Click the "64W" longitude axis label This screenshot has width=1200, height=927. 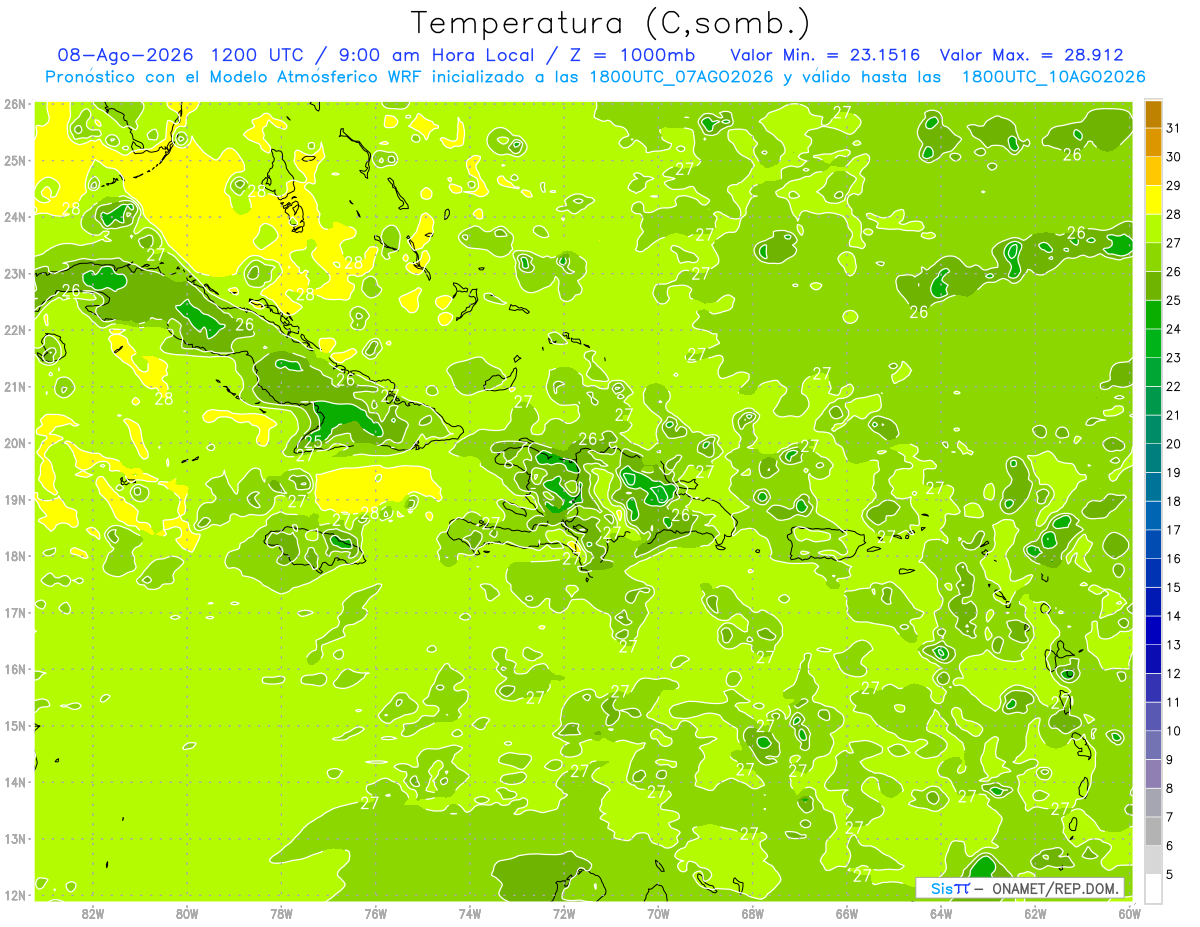941,913
